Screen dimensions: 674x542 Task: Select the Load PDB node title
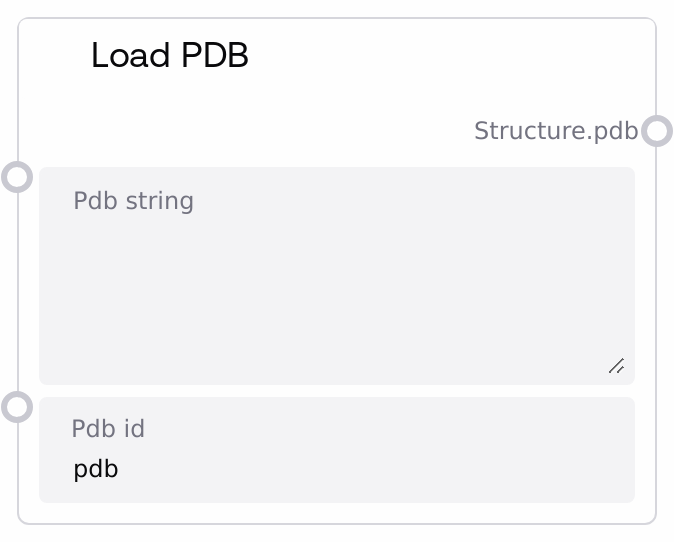click(169, 56)
